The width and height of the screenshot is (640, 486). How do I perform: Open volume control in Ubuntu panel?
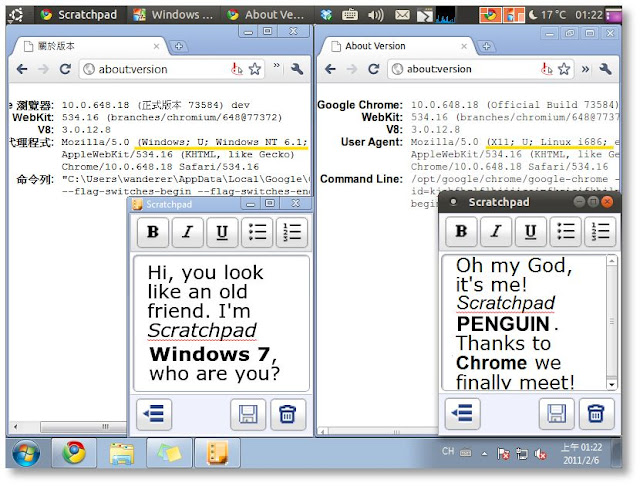click(x=376, y=15)
